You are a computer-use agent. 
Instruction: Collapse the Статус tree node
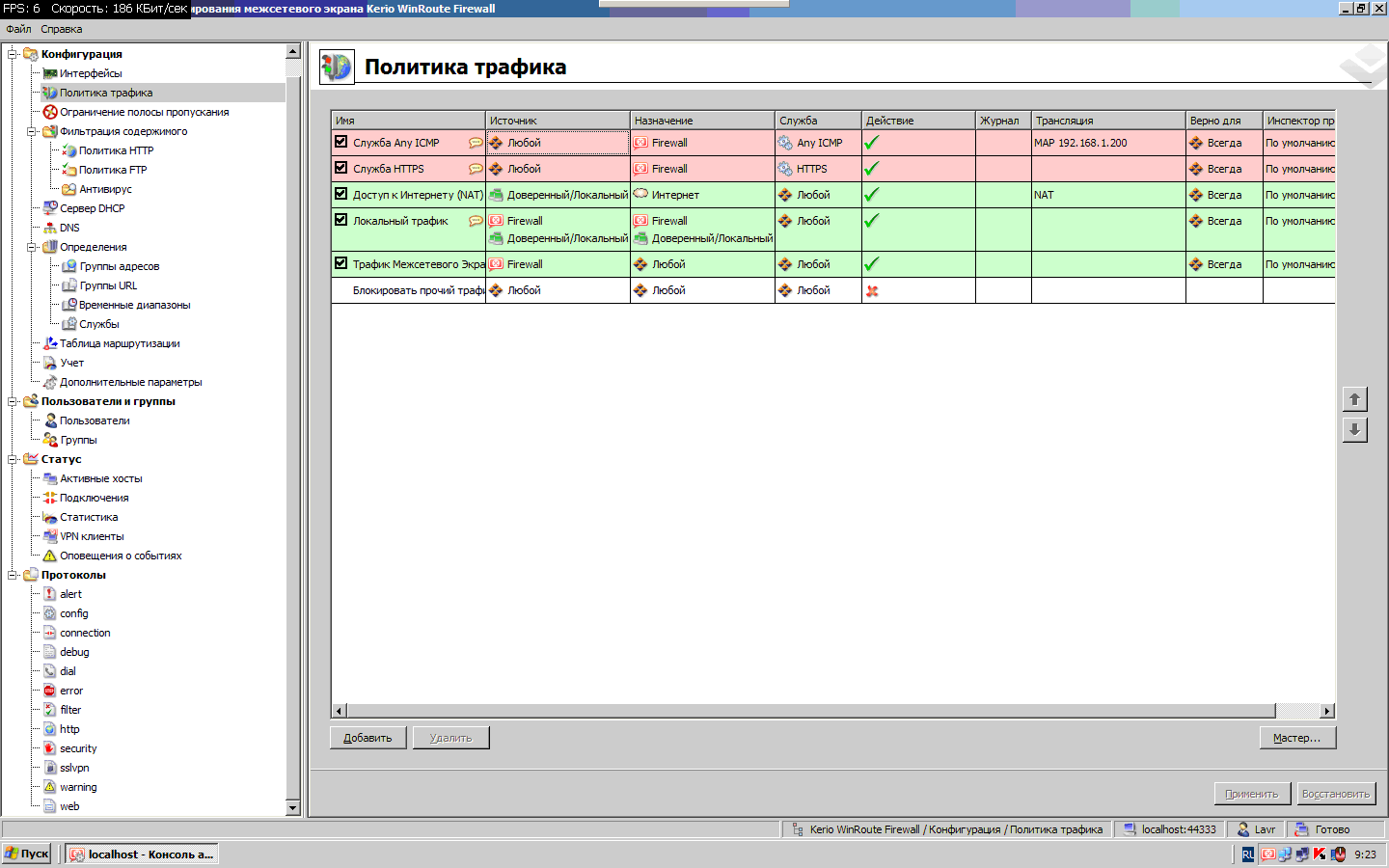14,459
